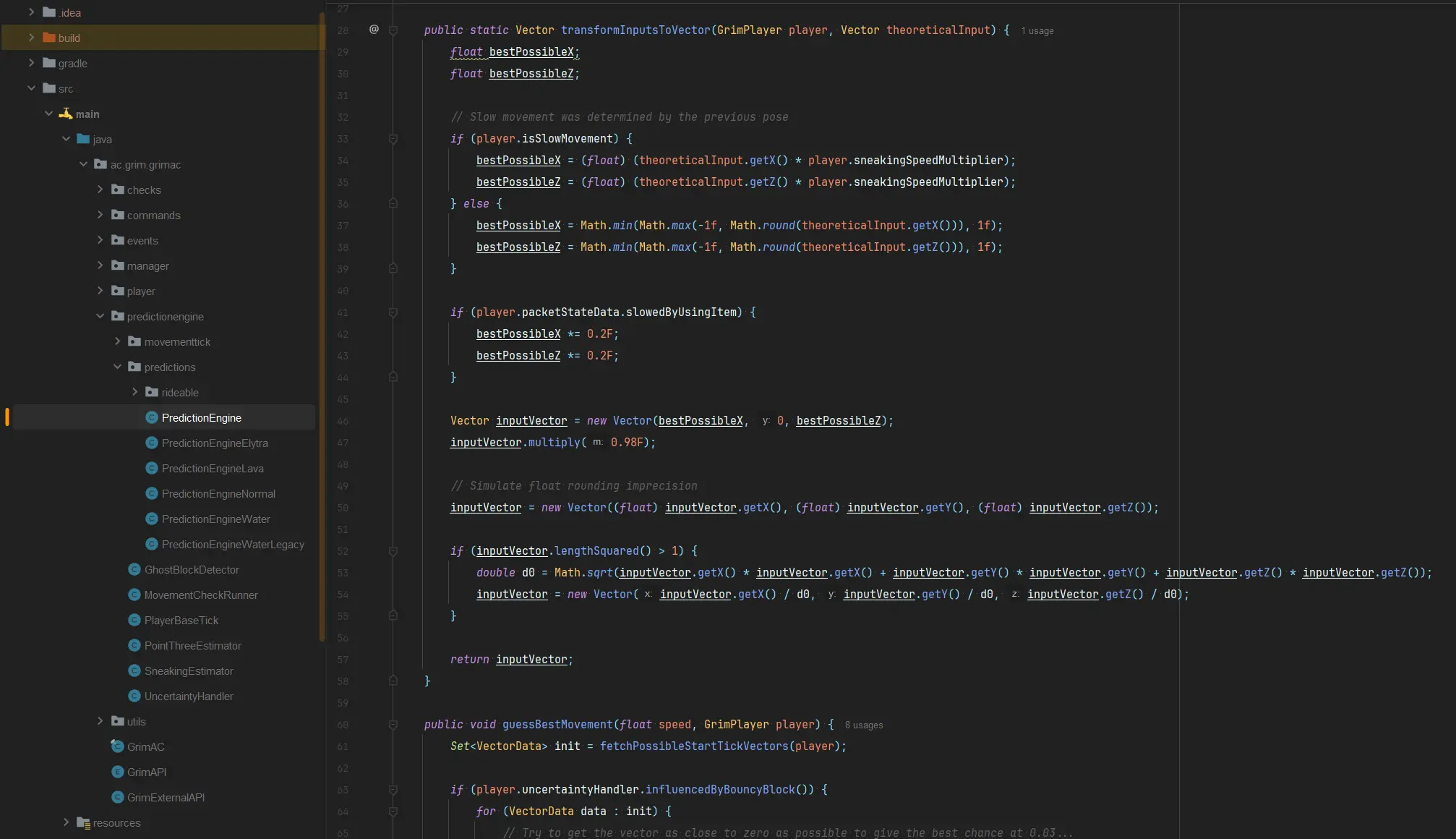Image resolution: width=1456 pixels, height=839 pixels.
Task: Fold the isSlowMovement if block
Action: pos(393,139)
